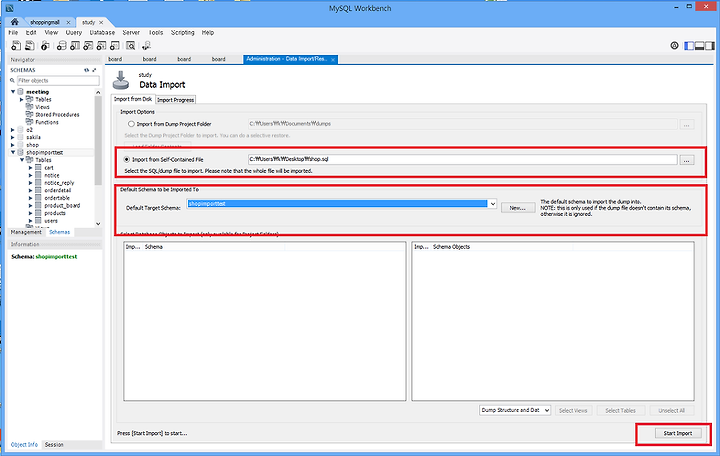Expand the notice_reply table node
Viewport: 720px width, 456px height.
coord(31,183)
